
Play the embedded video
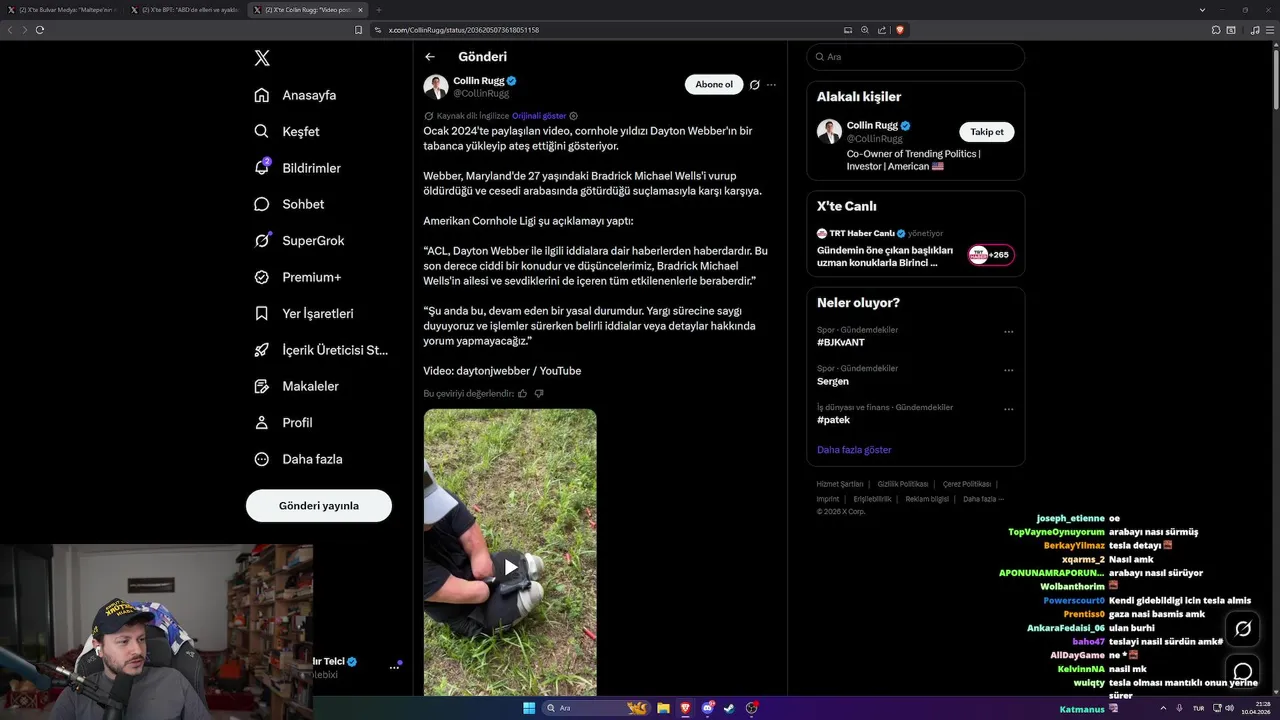[x=510, y=567]
